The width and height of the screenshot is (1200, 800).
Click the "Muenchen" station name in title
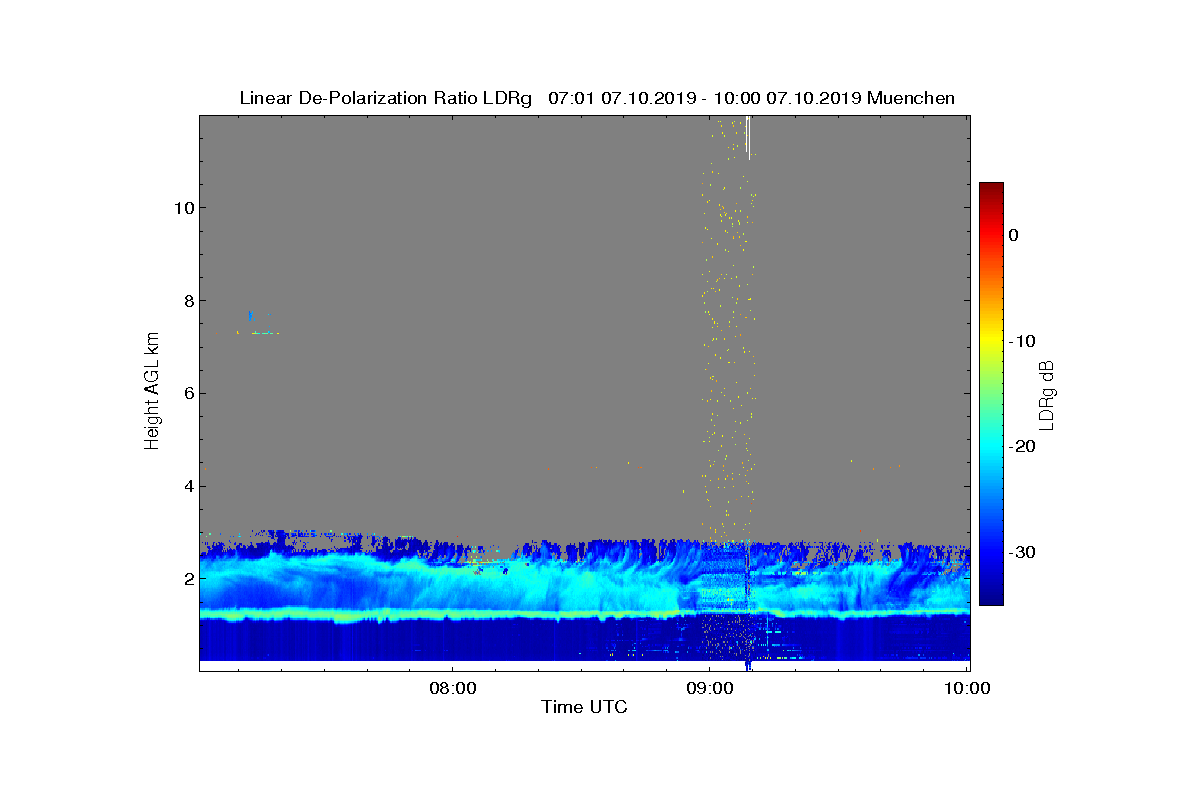point(911,98)
